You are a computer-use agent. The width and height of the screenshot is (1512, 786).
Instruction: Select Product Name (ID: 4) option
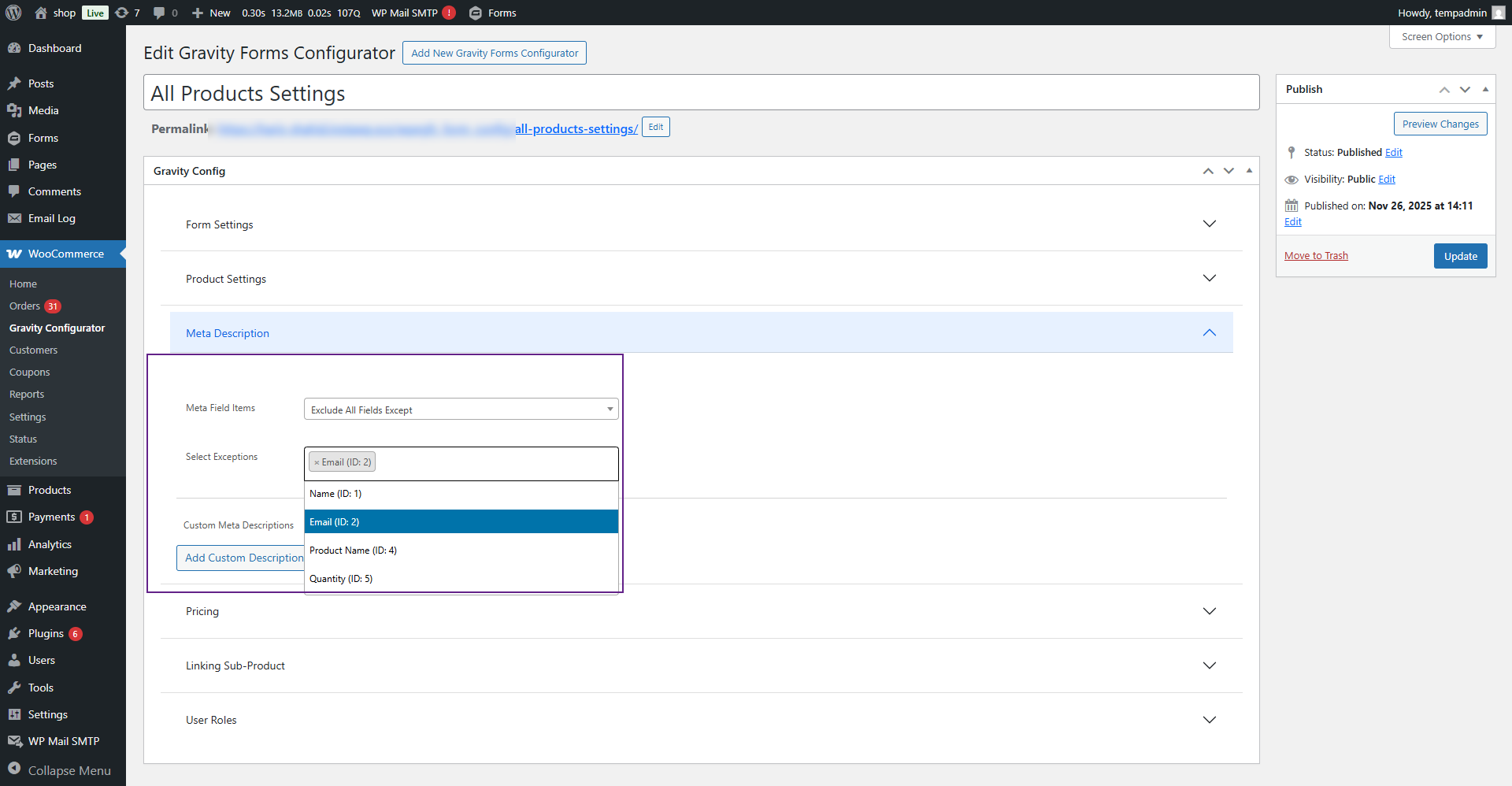(461, 551)
